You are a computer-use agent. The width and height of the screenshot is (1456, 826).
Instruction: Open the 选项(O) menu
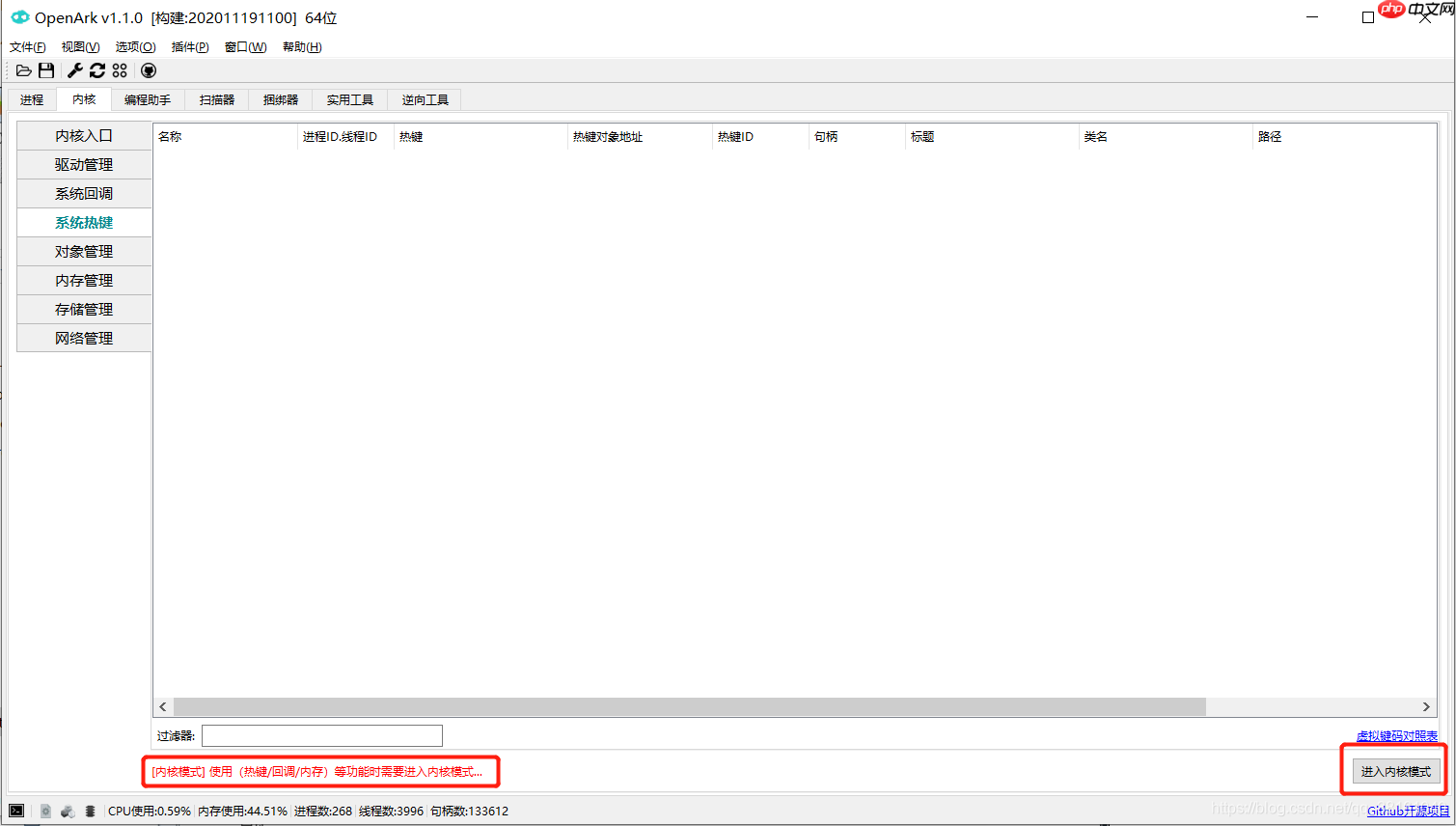(x=134, y=46)
